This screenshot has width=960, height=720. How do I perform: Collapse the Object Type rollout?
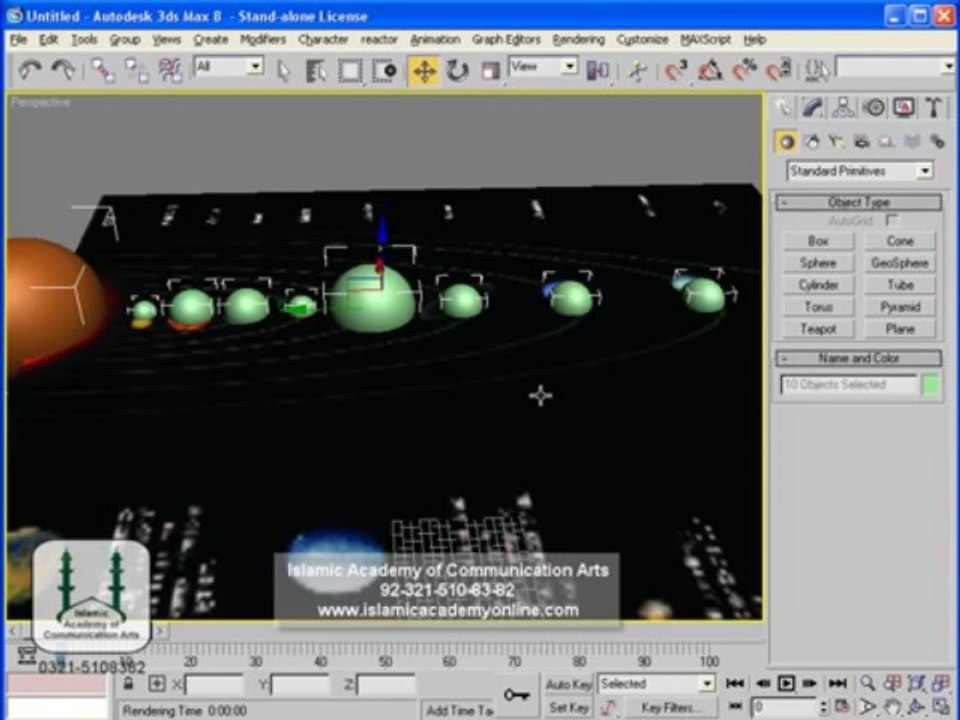858,202
